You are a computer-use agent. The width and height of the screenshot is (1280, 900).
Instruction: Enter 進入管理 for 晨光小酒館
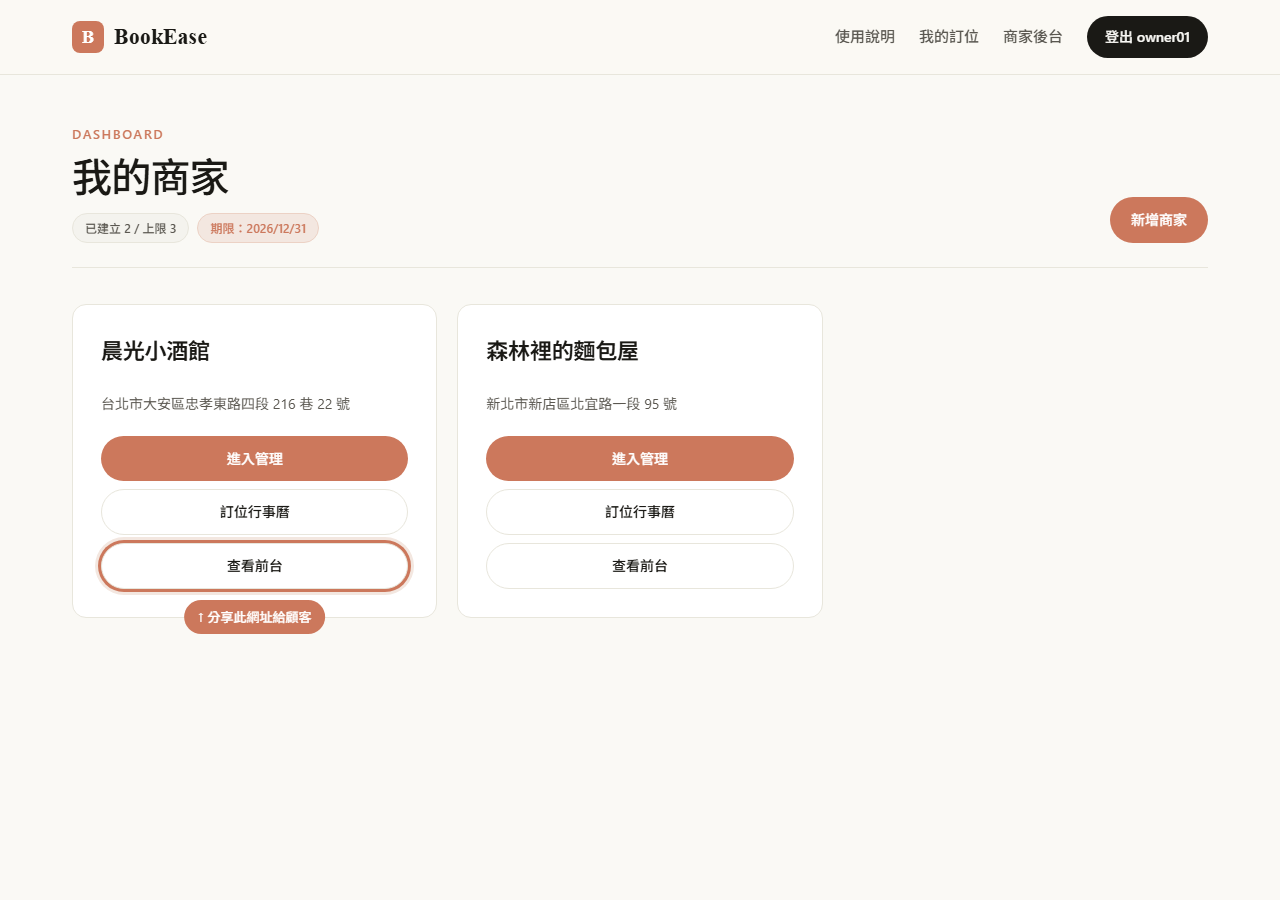click(254, 459)
